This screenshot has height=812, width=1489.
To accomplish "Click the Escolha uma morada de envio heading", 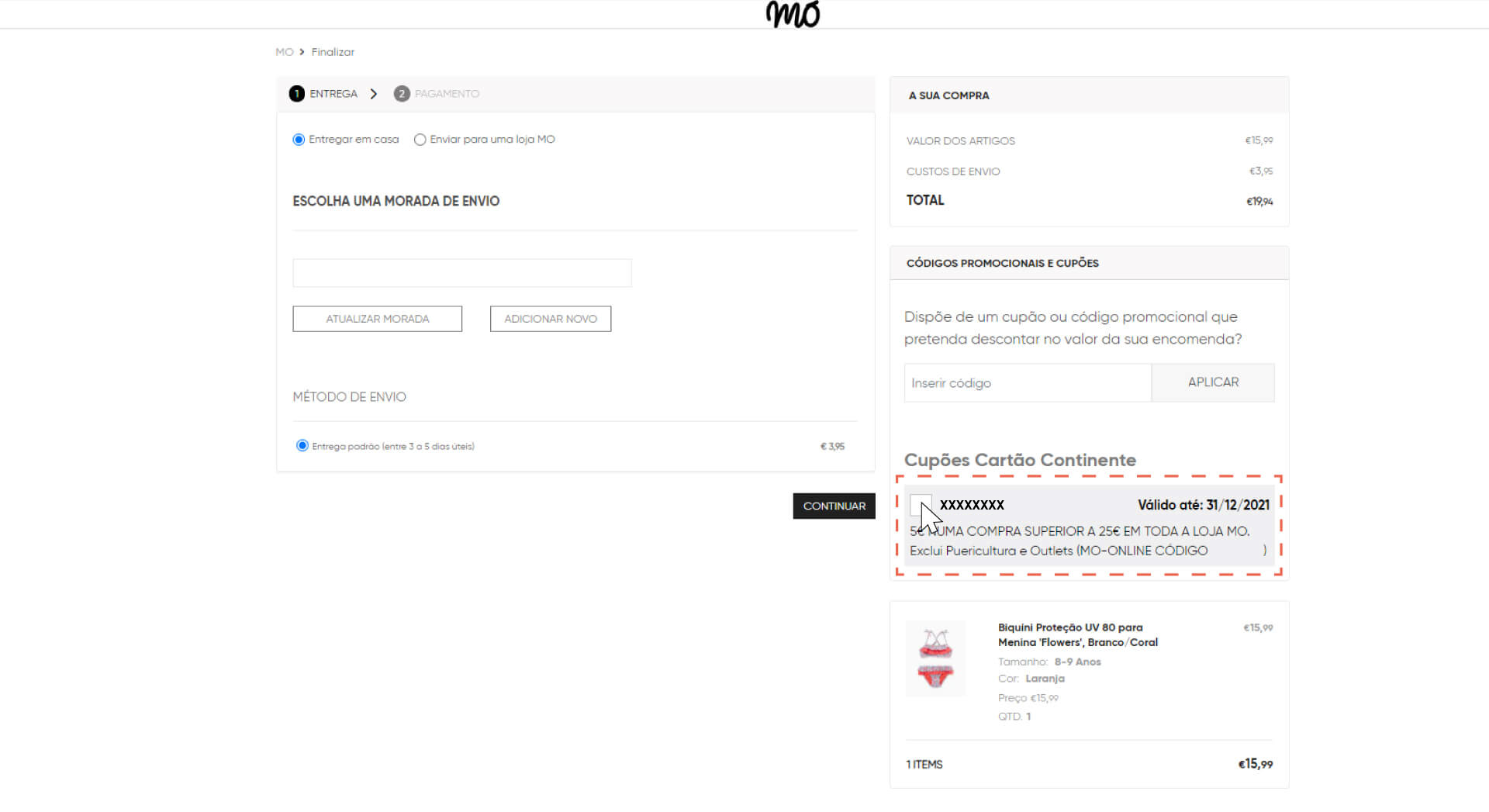I will click(396, 201).
